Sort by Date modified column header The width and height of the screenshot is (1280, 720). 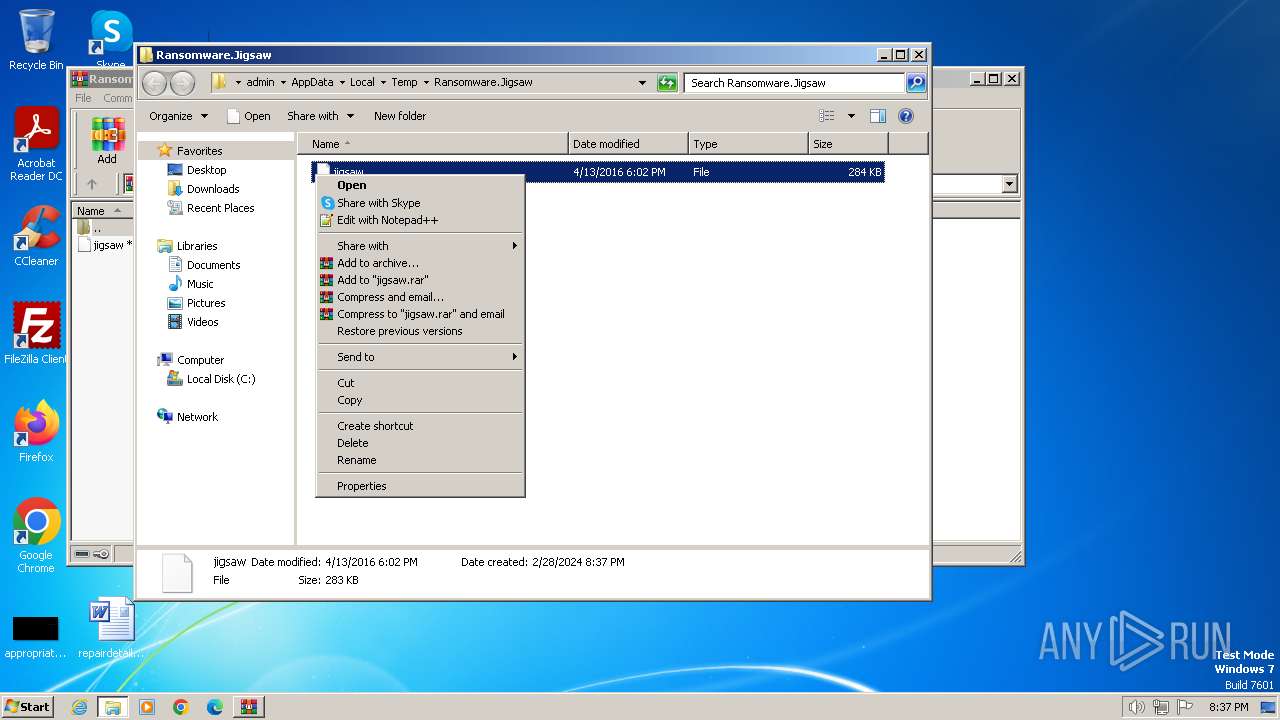point(628,144)
